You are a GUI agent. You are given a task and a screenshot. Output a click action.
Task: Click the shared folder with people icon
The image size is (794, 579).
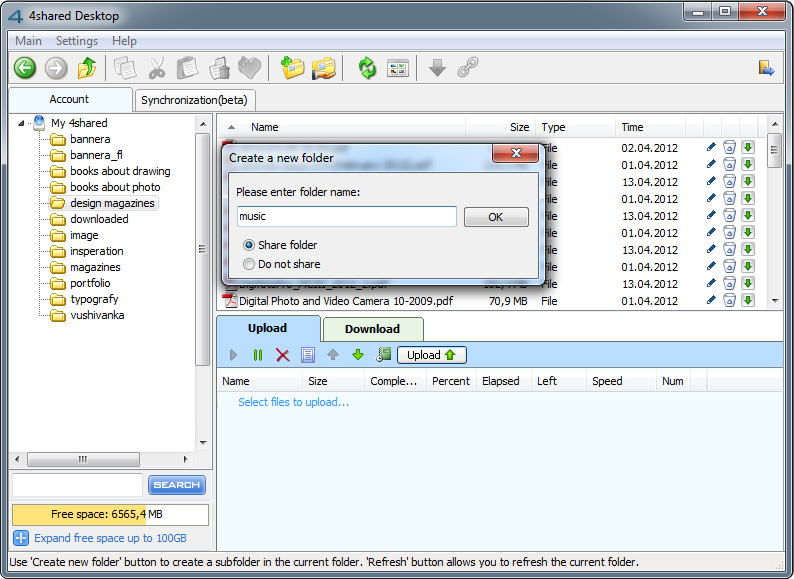click(x=324, y=68)
